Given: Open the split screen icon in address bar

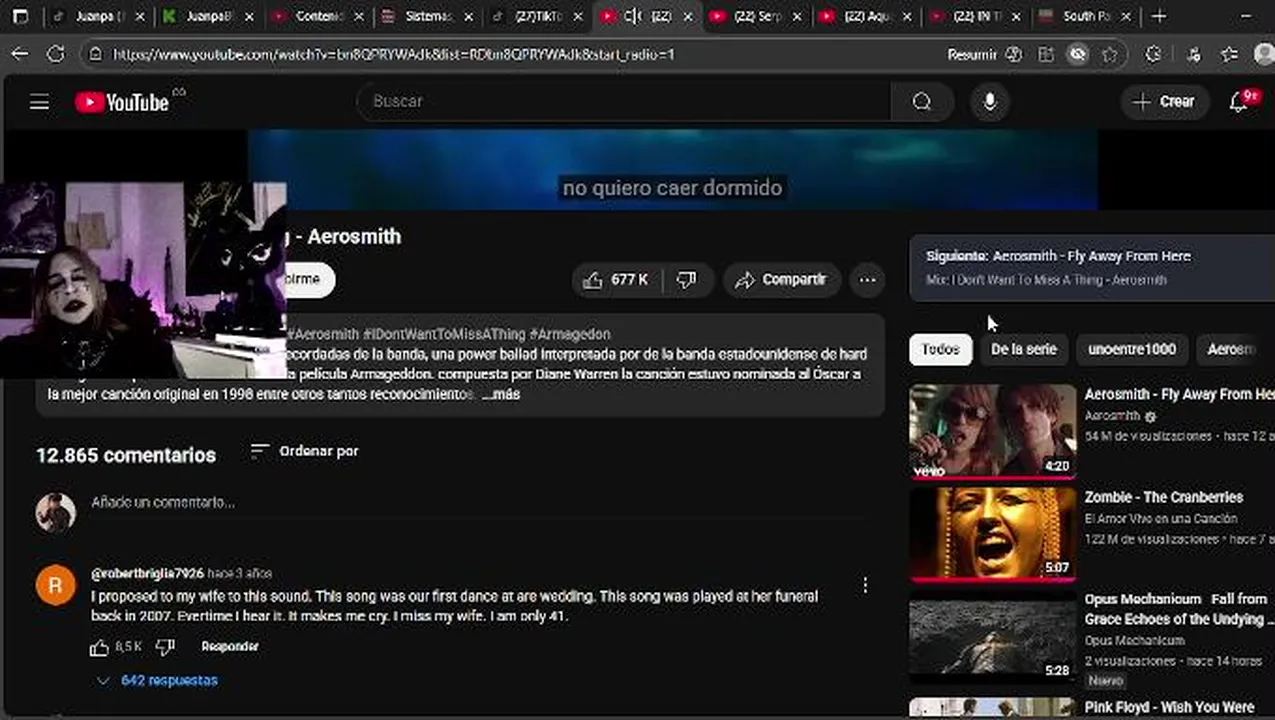Looking at the screenshot, I should pos(1046,55).
